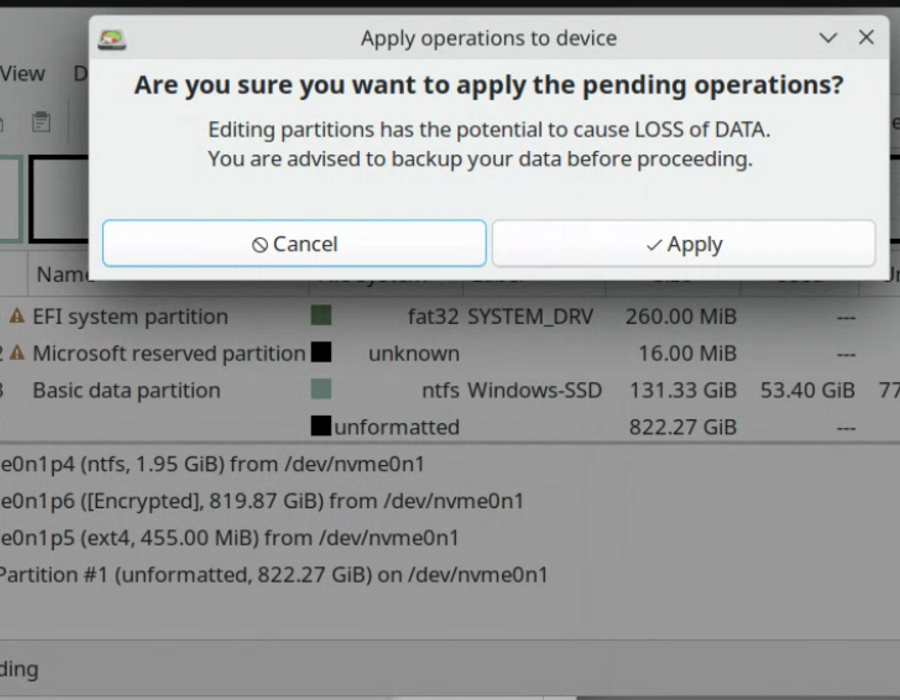Click the paste clipboard toolbar icon
Screen dimensions: 900x700
[x=41, y=122]
